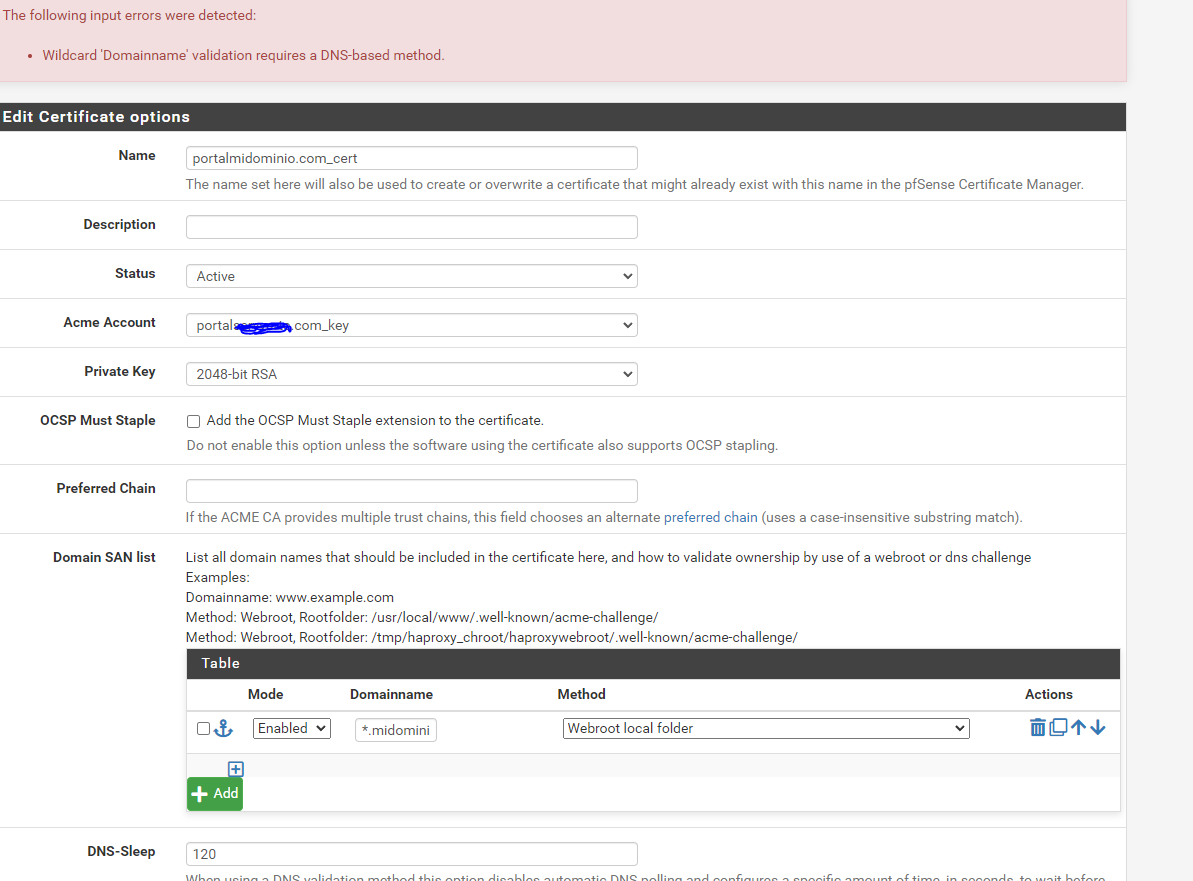Click the Domain SAN list label
Image resolution: width=1193 pixels, height=881 pixels.
click(x=104, y=557)
